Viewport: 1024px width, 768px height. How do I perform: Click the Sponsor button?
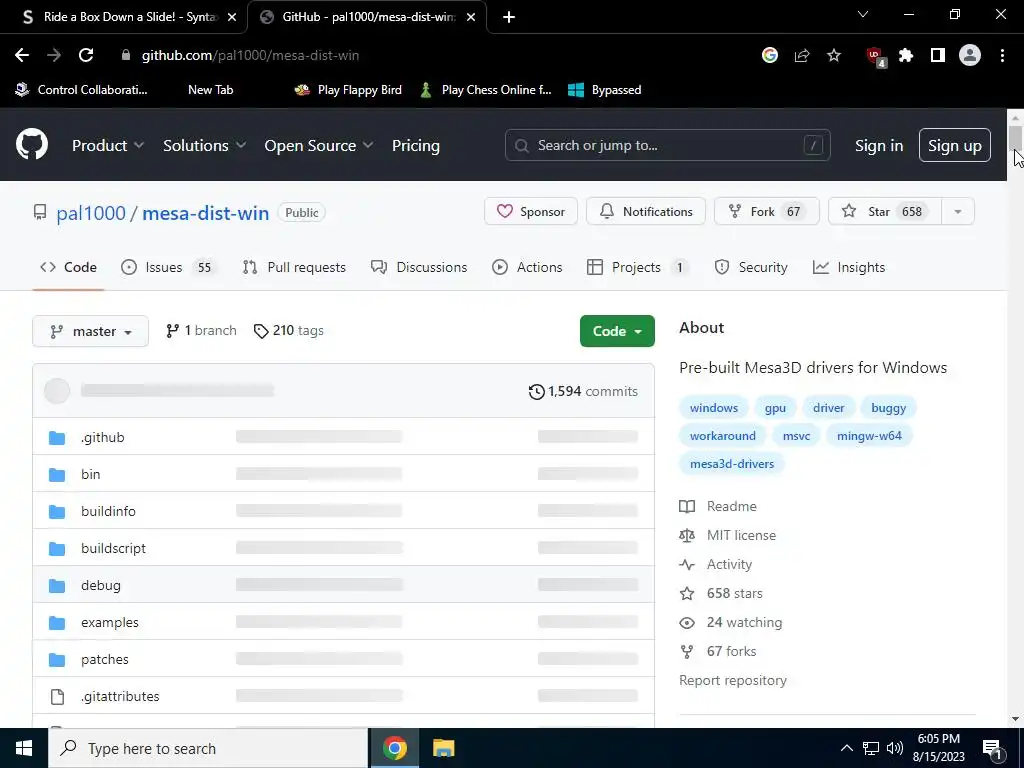[531, 212]
